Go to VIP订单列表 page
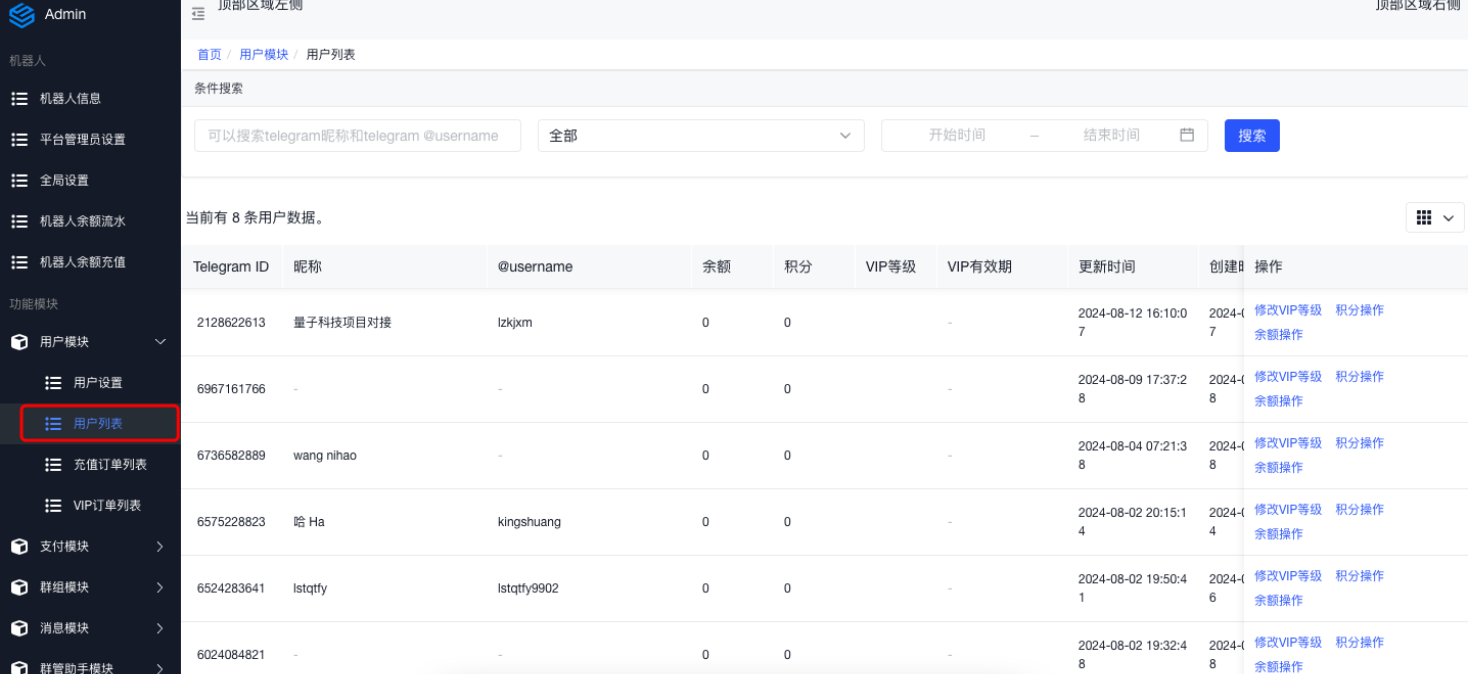The height and width of the screenshot is (674, 1468). (x=107, y=506)
